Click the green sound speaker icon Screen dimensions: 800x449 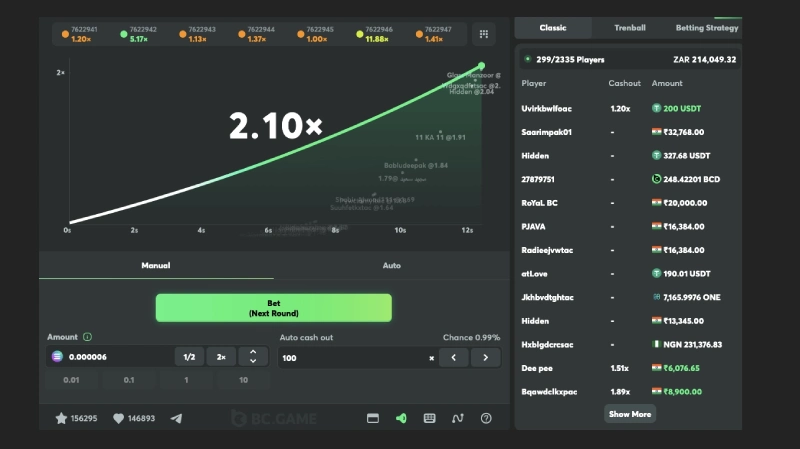[x=401, y=419]
